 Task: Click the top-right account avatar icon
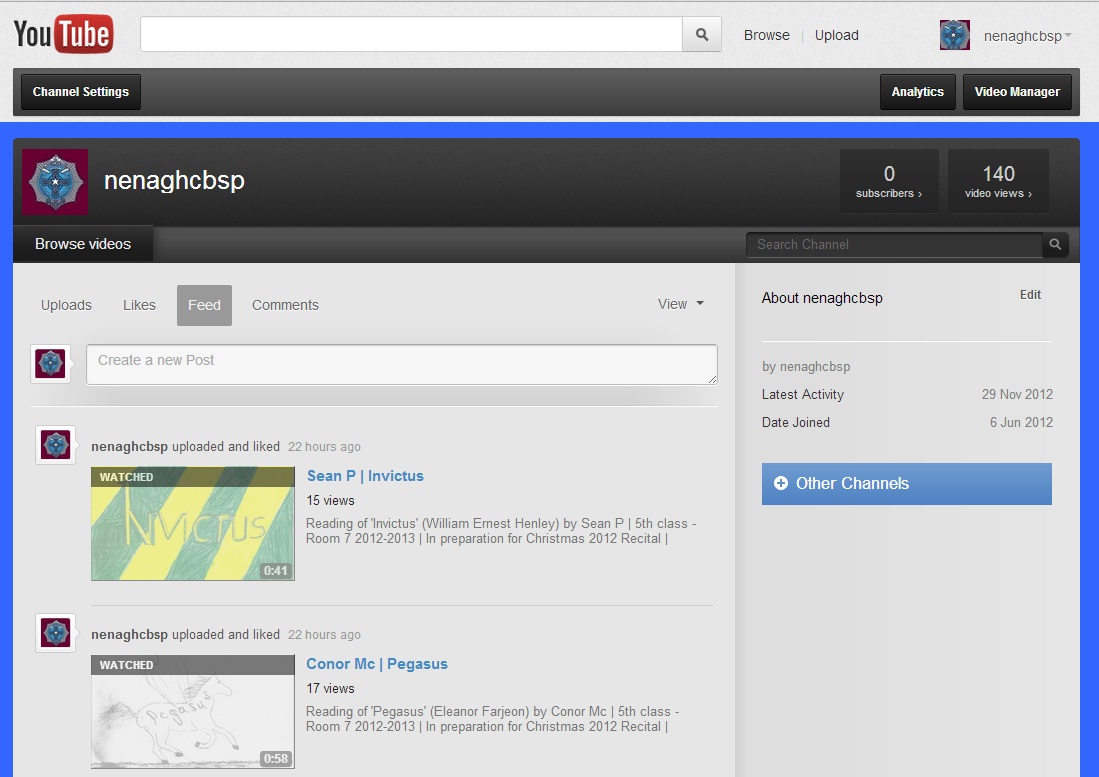tap(955, 35)
